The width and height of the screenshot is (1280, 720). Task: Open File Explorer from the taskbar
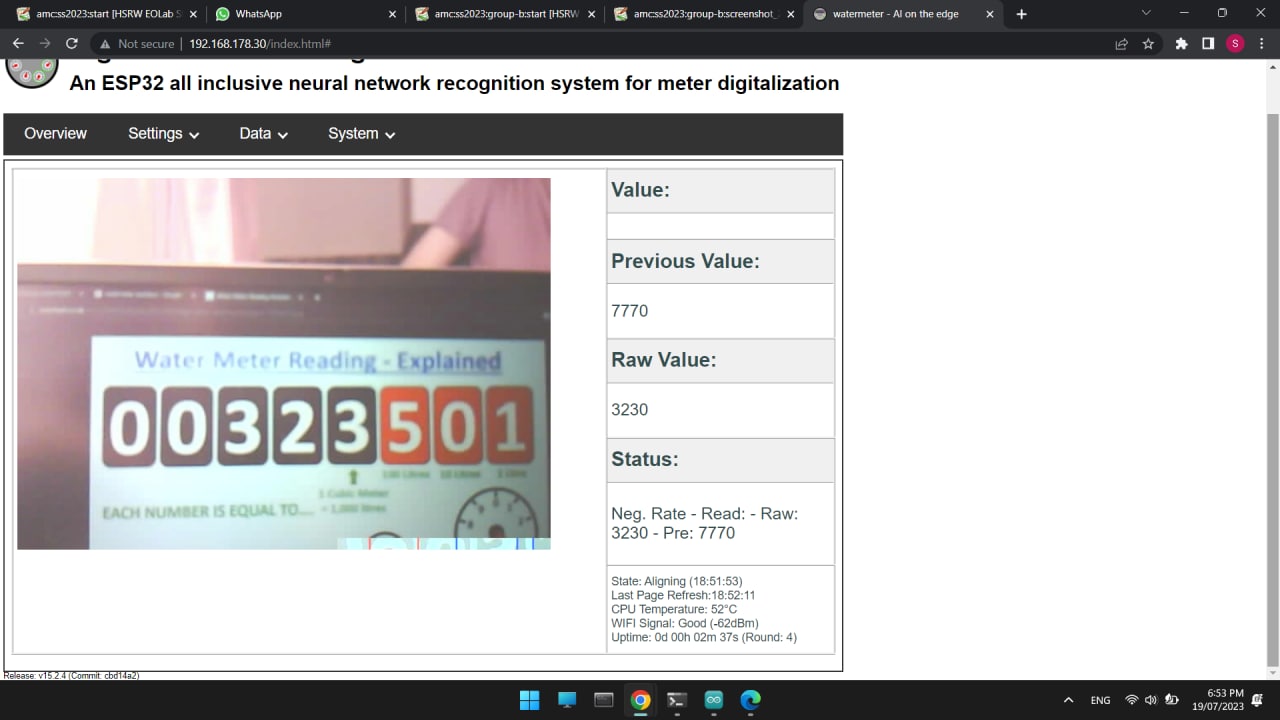[603, 700]
